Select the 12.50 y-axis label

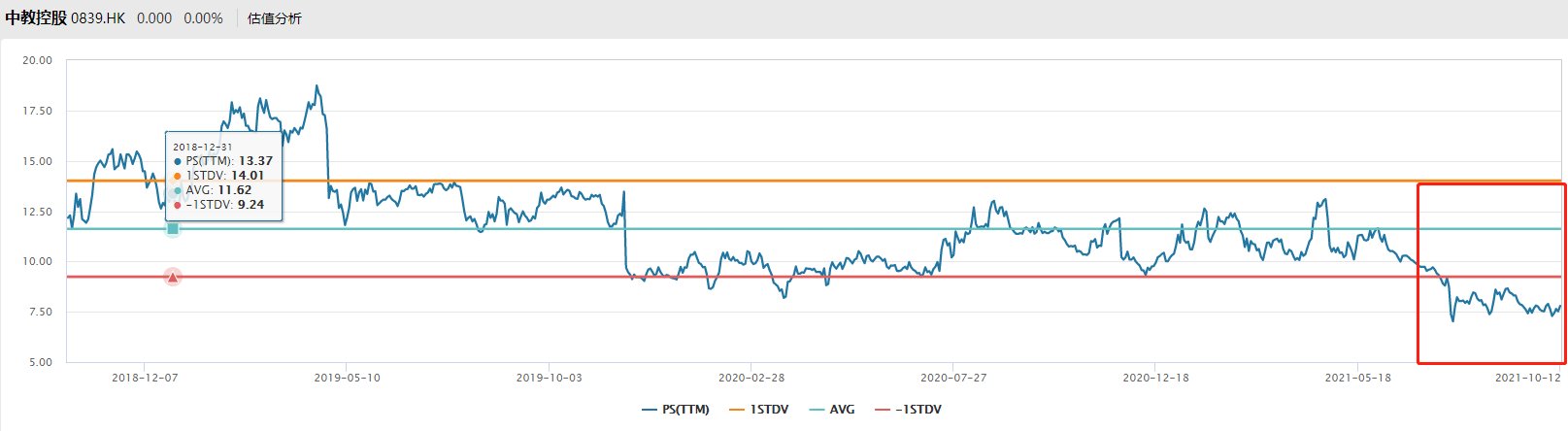(x=38, y=212)
